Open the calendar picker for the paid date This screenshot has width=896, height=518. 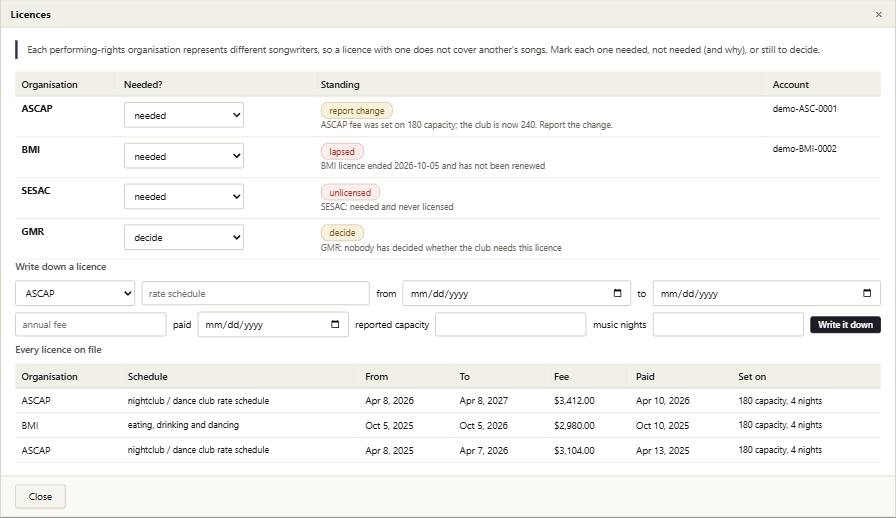point(335,324)
